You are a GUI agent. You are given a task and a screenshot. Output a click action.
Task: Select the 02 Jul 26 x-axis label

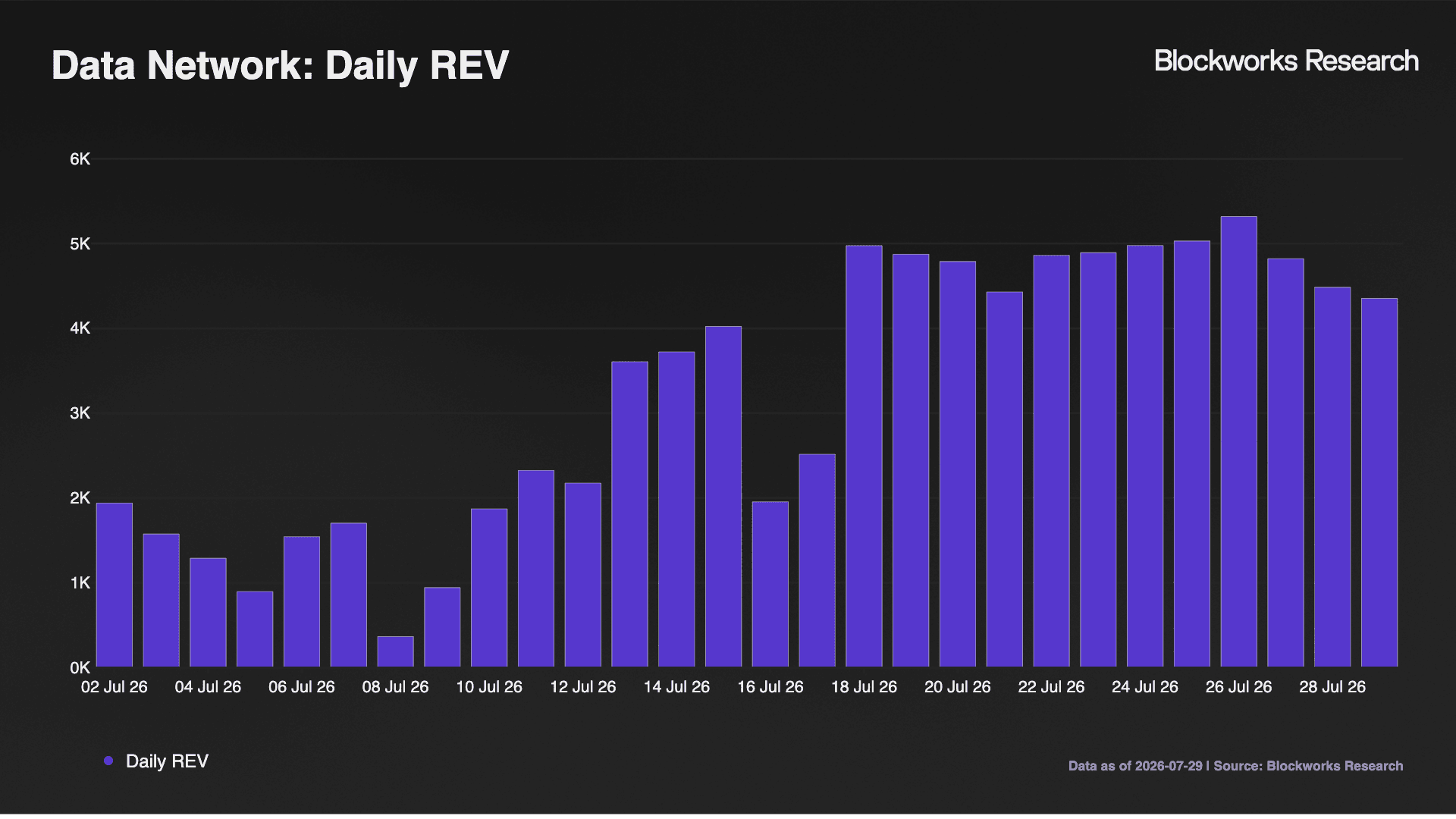[115, 687]
